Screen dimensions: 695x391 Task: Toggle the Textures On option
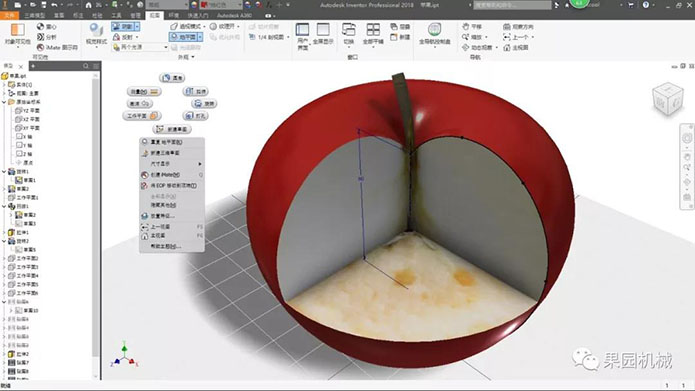tap(222, 27)
